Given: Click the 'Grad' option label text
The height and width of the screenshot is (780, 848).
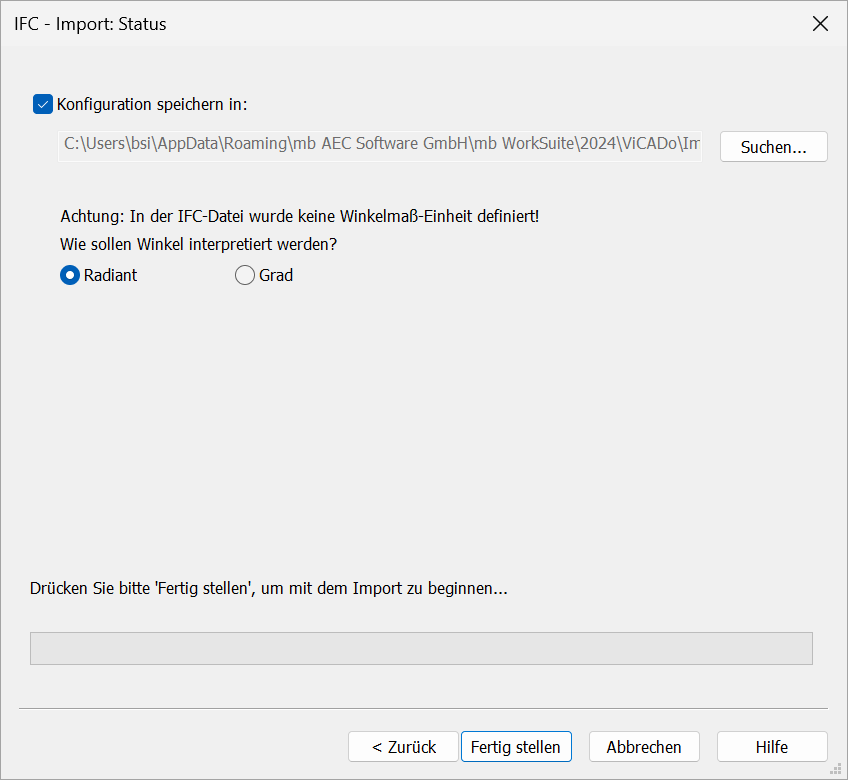Looking at the screenshot, I should point(276,275).
